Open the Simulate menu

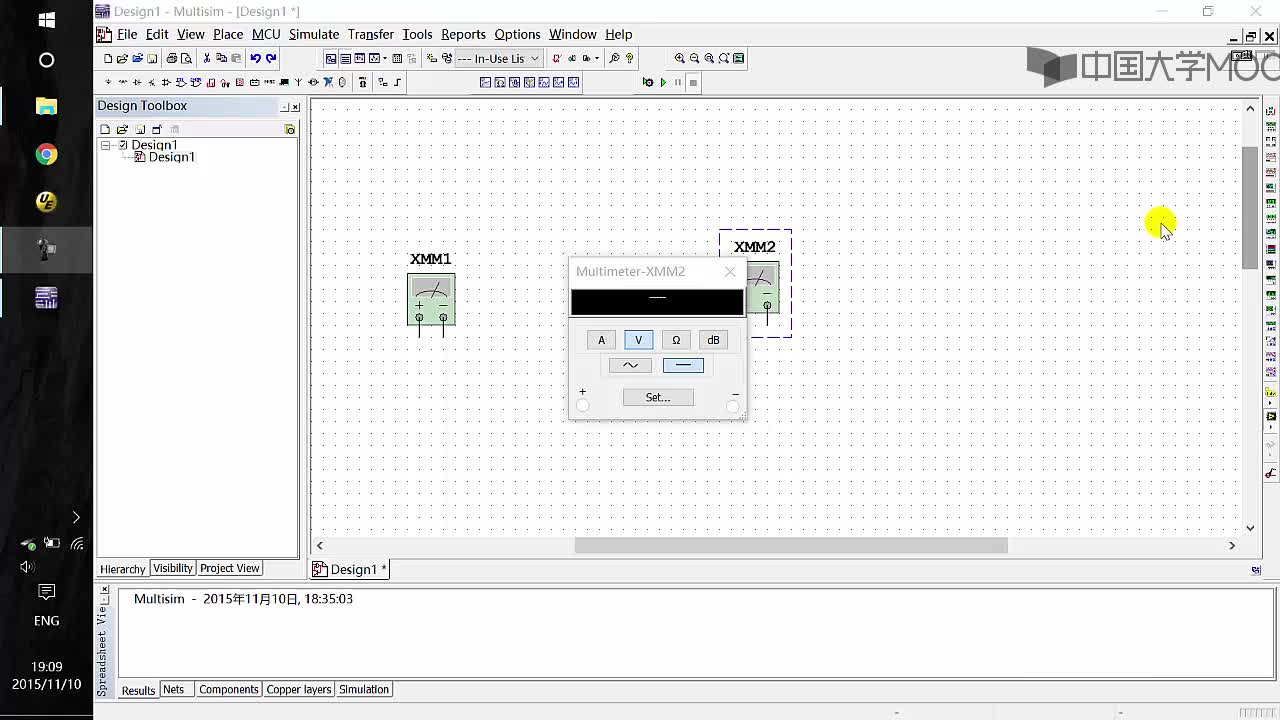point(314,34)
